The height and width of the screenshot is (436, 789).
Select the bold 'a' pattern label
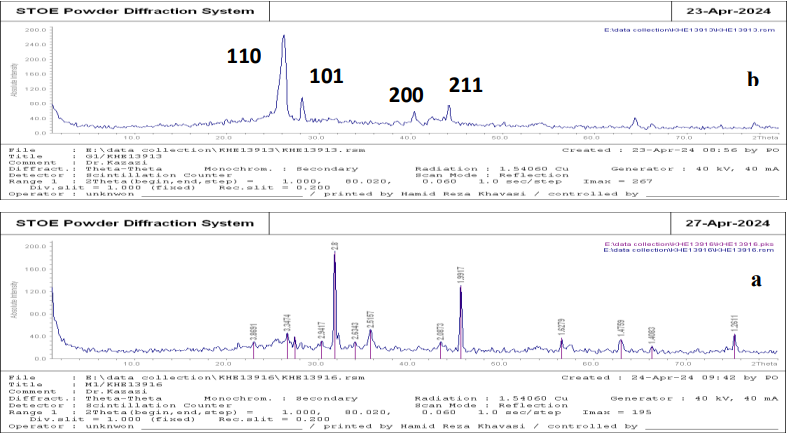756,280
